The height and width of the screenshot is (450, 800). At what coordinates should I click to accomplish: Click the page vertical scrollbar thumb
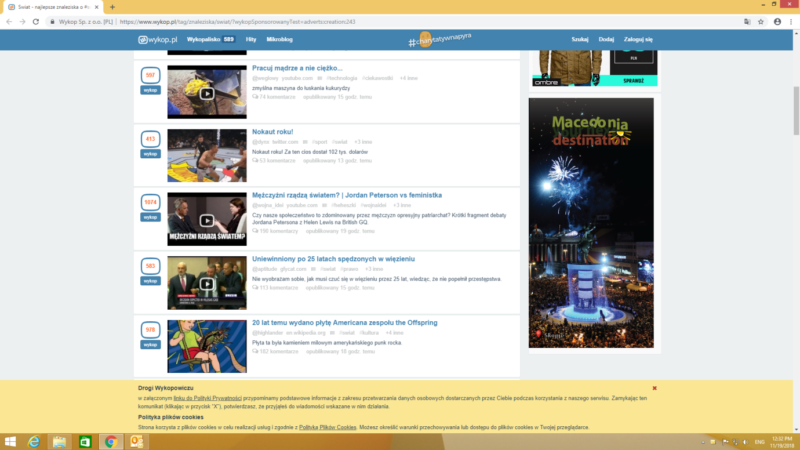click(796, 110)
